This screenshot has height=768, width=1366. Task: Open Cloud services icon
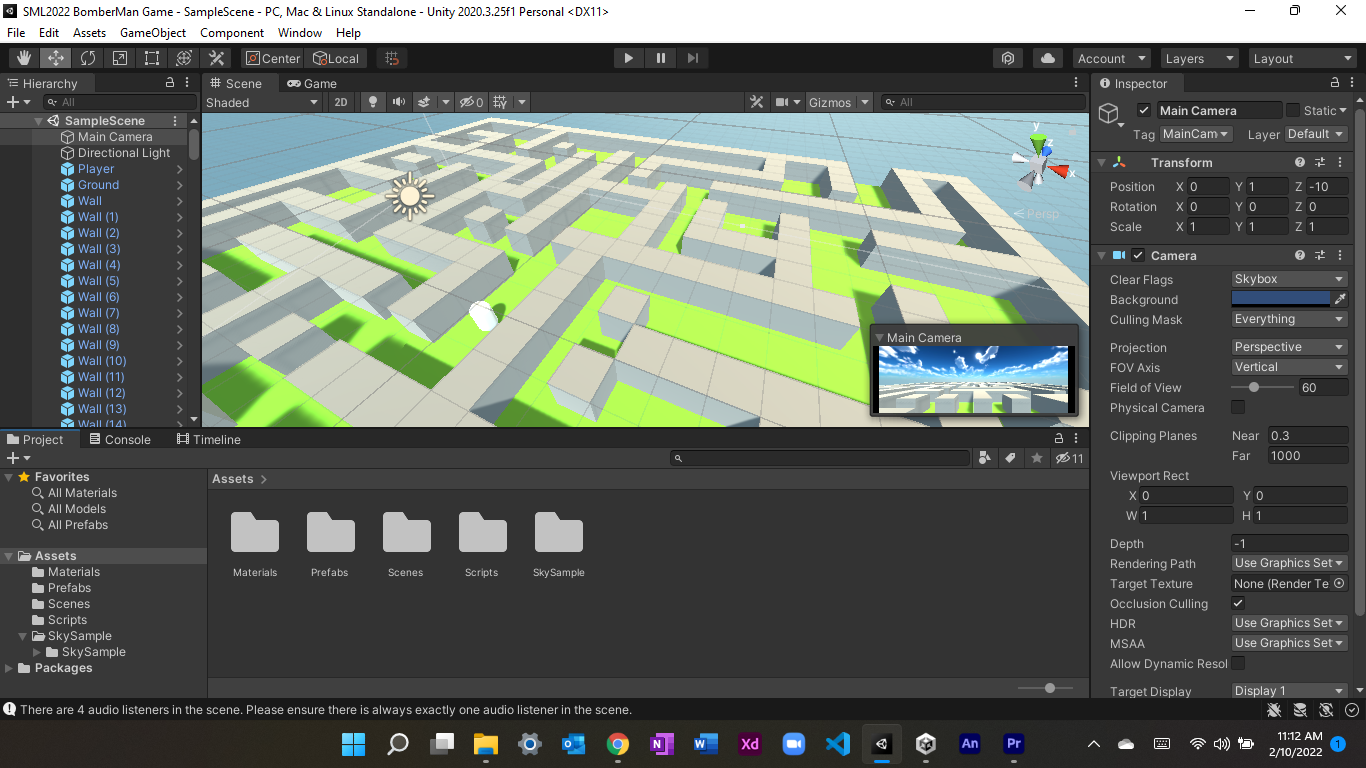tap(1048, 58)
